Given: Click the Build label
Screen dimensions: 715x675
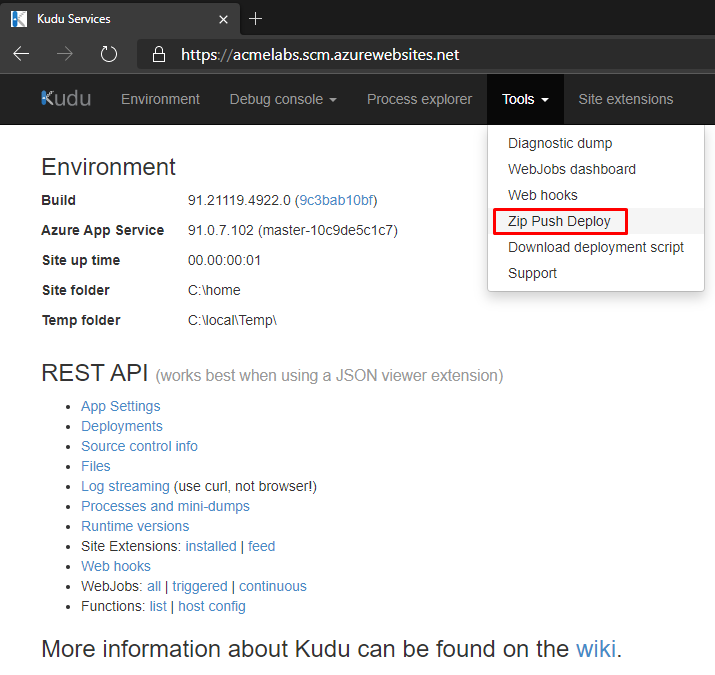Looking at the screenshot, I should point(58,200).
